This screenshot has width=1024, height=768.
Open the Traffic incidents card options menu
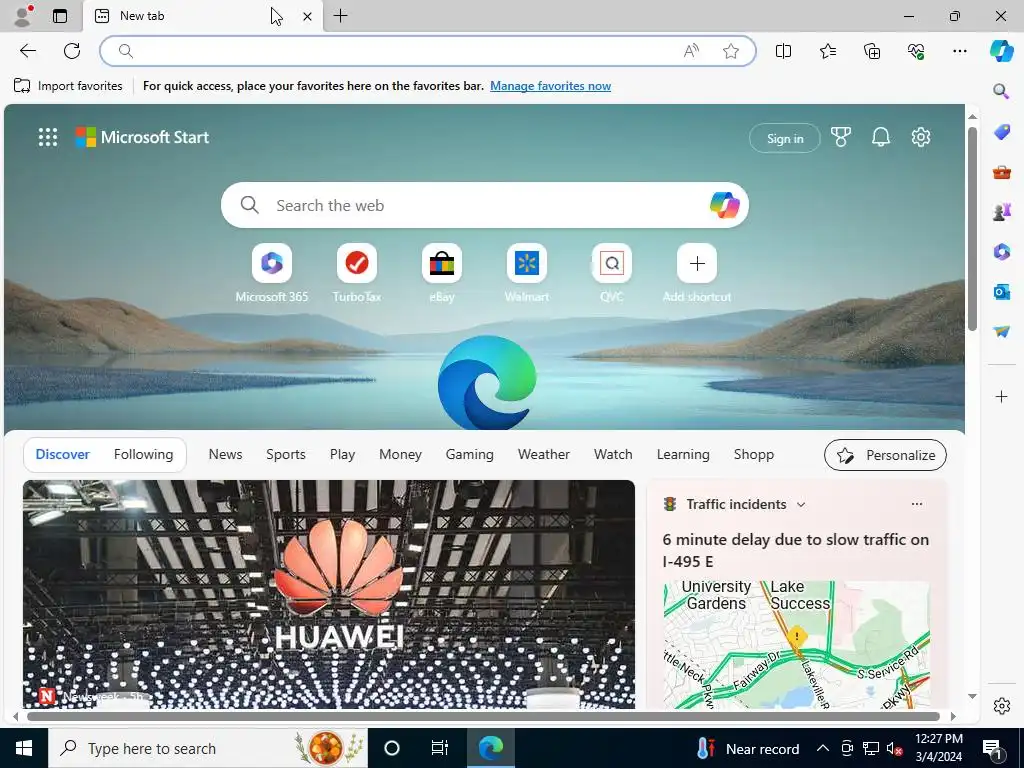[917, 504]
